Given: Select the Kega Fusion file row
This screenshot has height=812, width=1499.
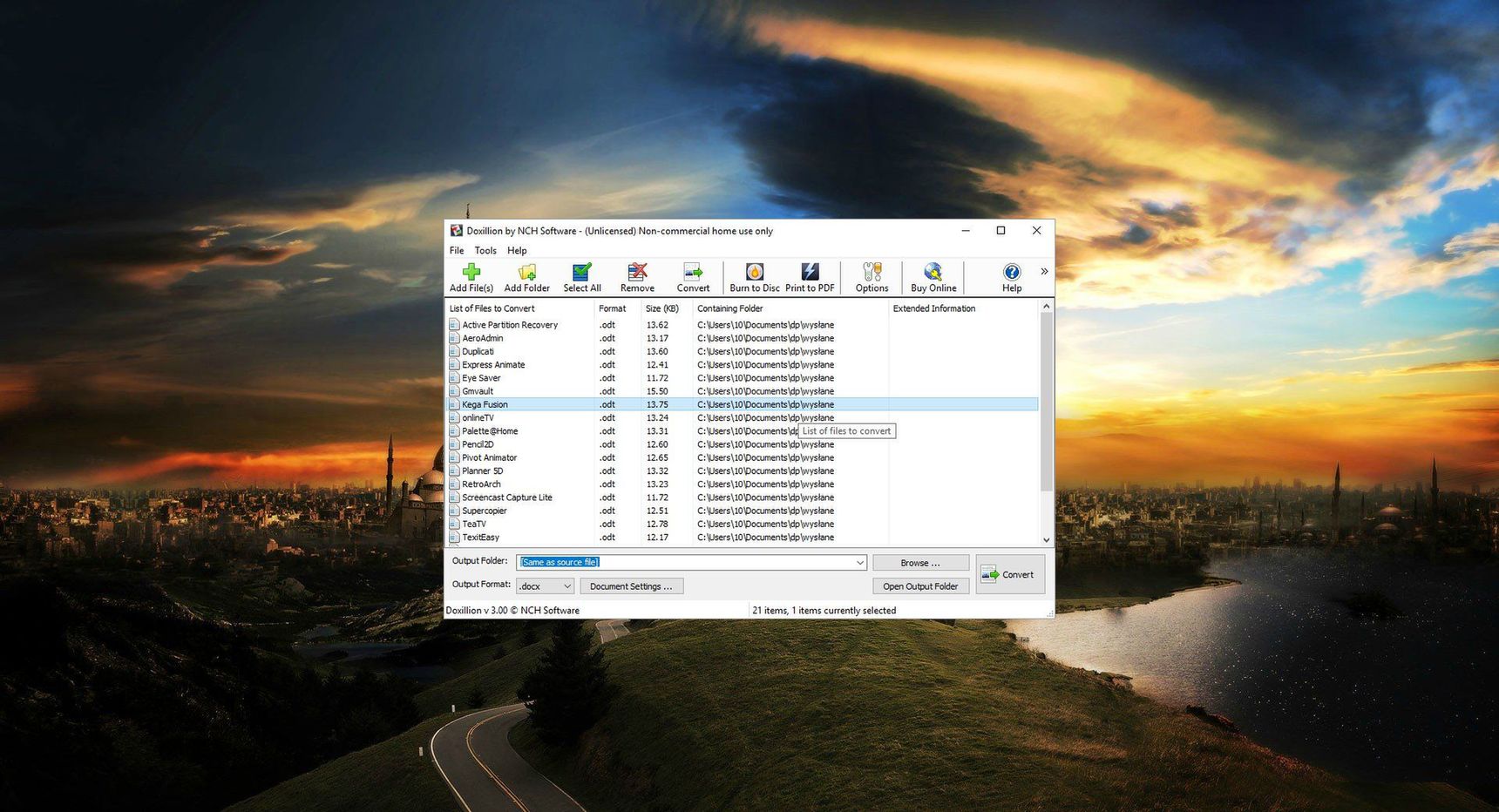Looking at the screenshot, I should tap(743, 404).
